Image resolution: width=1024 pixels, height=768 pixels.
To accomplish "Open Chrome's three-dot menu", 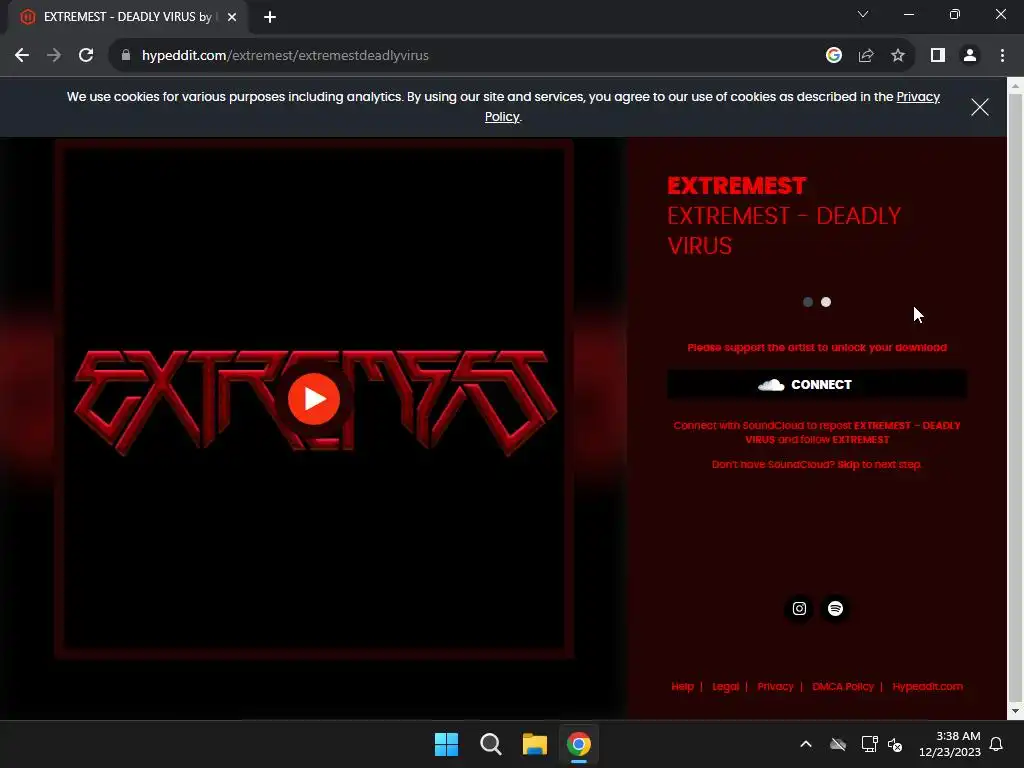I will click(1002, 56).
